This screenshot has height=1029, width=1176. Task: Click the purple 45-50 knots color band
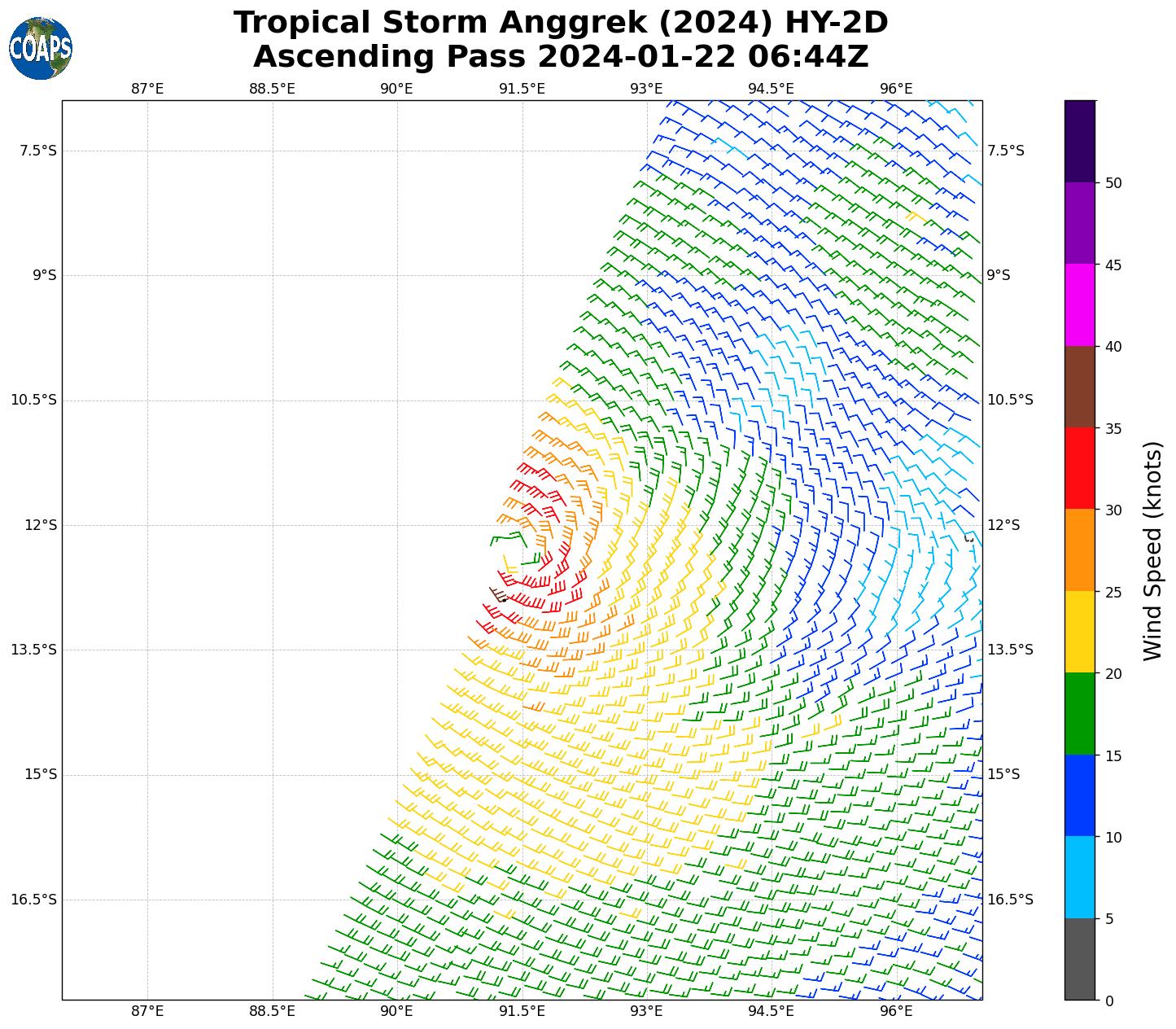click(1080, 222)
